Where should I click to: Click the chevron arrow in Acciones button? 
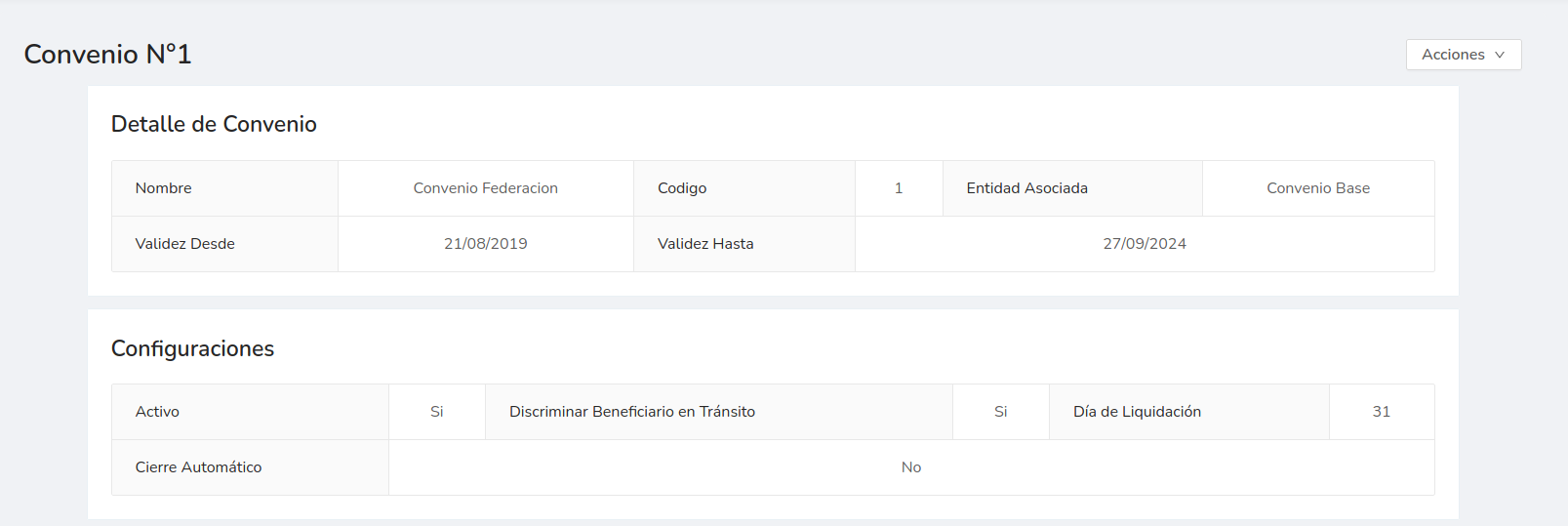click(x=1500, y=55)
